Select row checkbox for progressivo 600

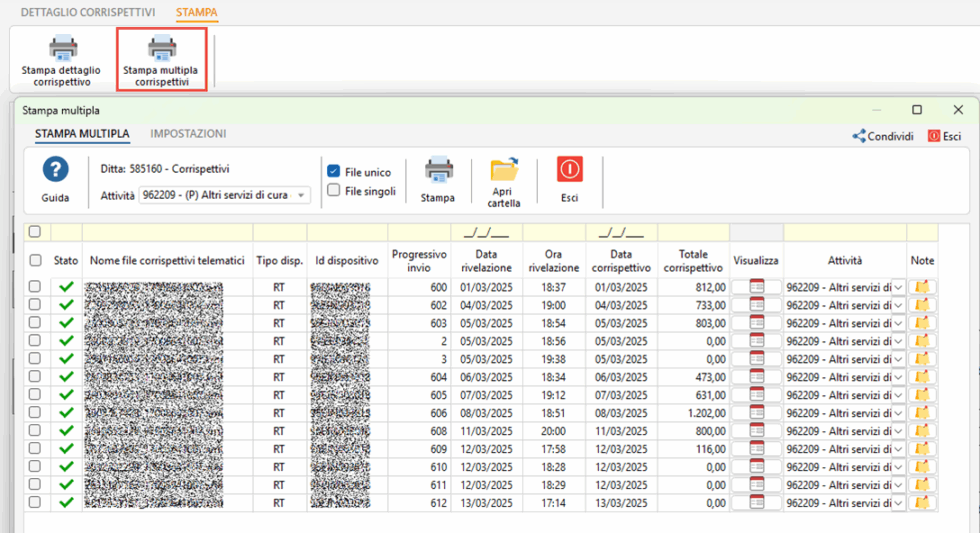tap(35, 287)
